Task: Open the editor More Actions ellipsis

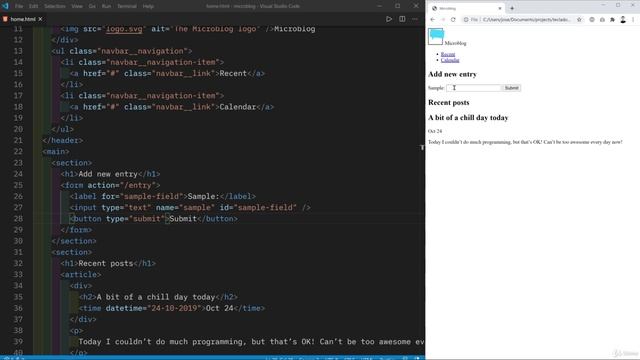Action: pyautogui.click(x=415, y=19)
